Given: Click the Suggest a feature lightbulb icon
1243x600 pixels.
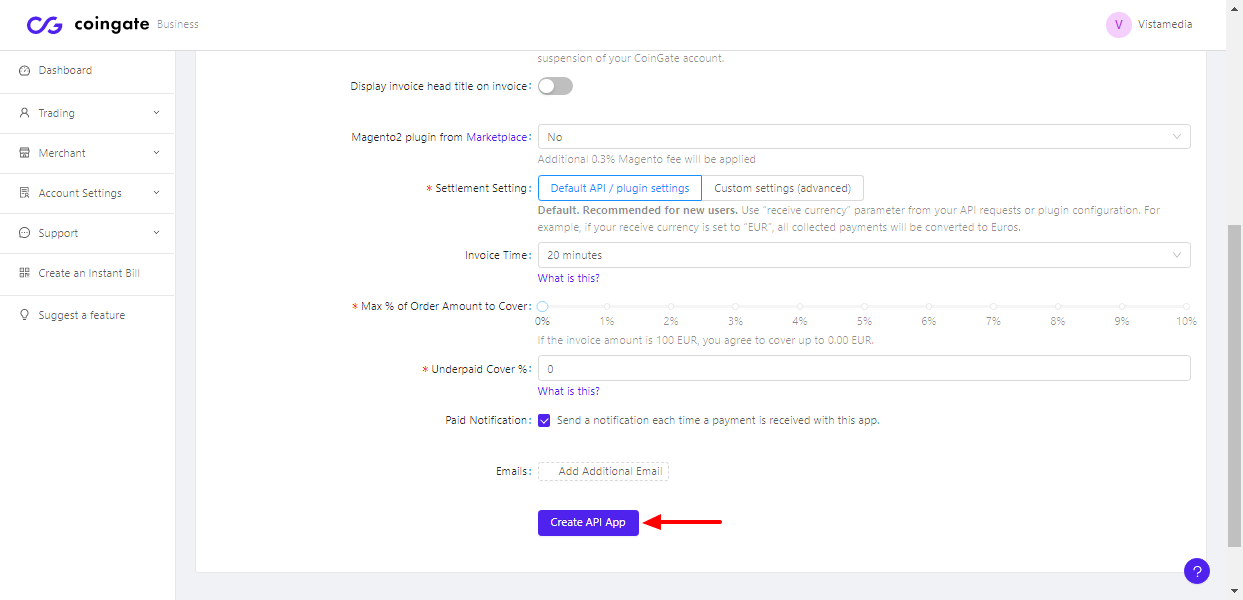Looking at the screenshot, I should [x=25, y=315].
